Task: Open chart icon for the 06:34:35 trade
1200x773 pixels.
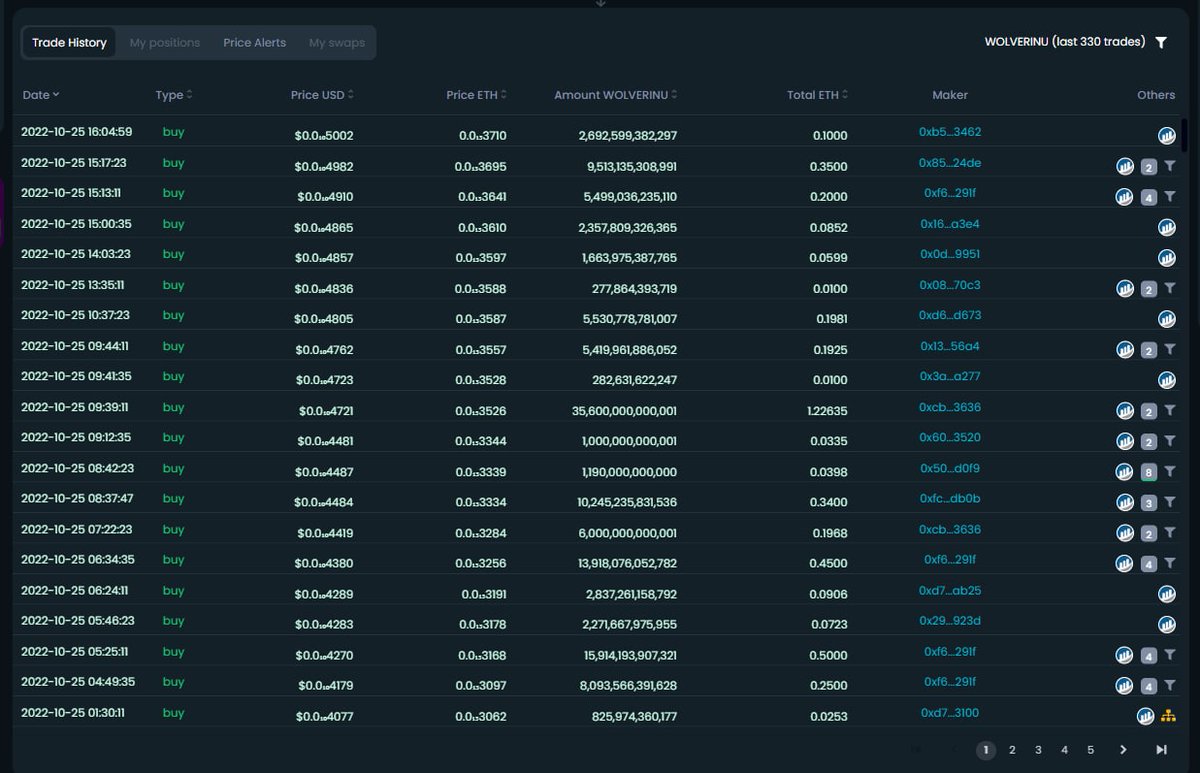Action: coord(1125,563)
